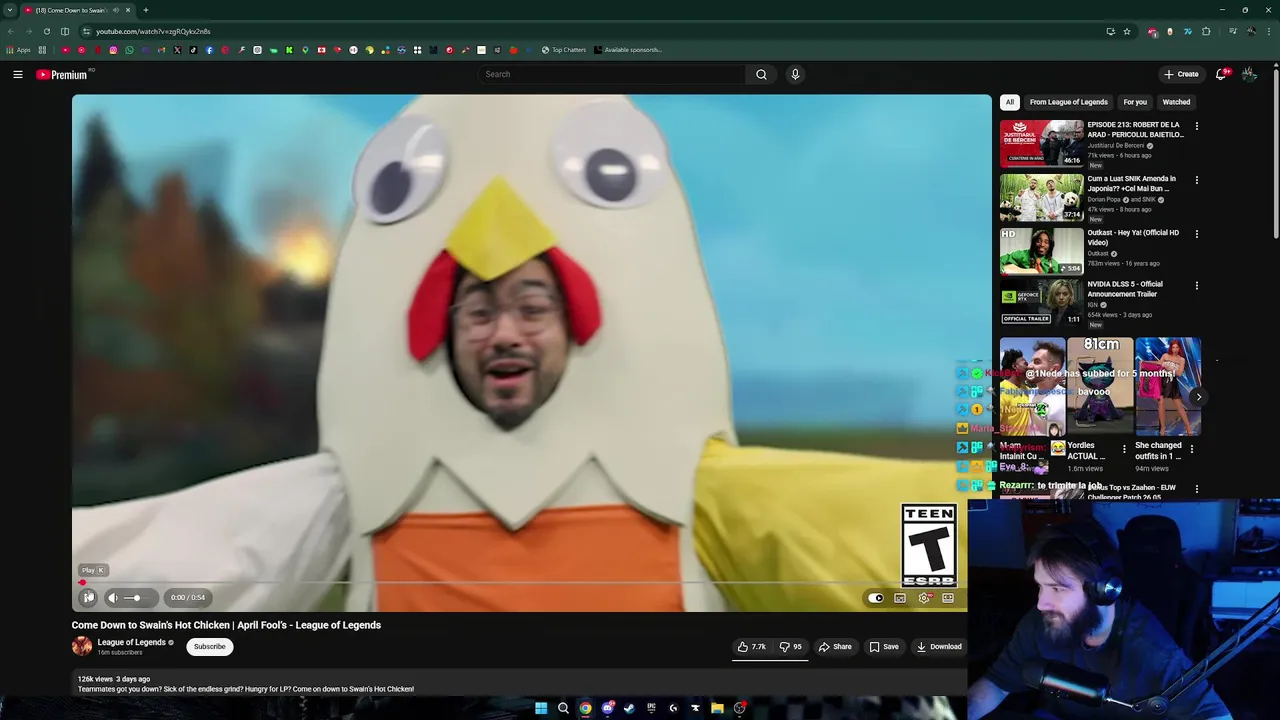Open YouTube account avatar menu
The width and height of the screenshot is (1280, 720).
coord(1249,74)
